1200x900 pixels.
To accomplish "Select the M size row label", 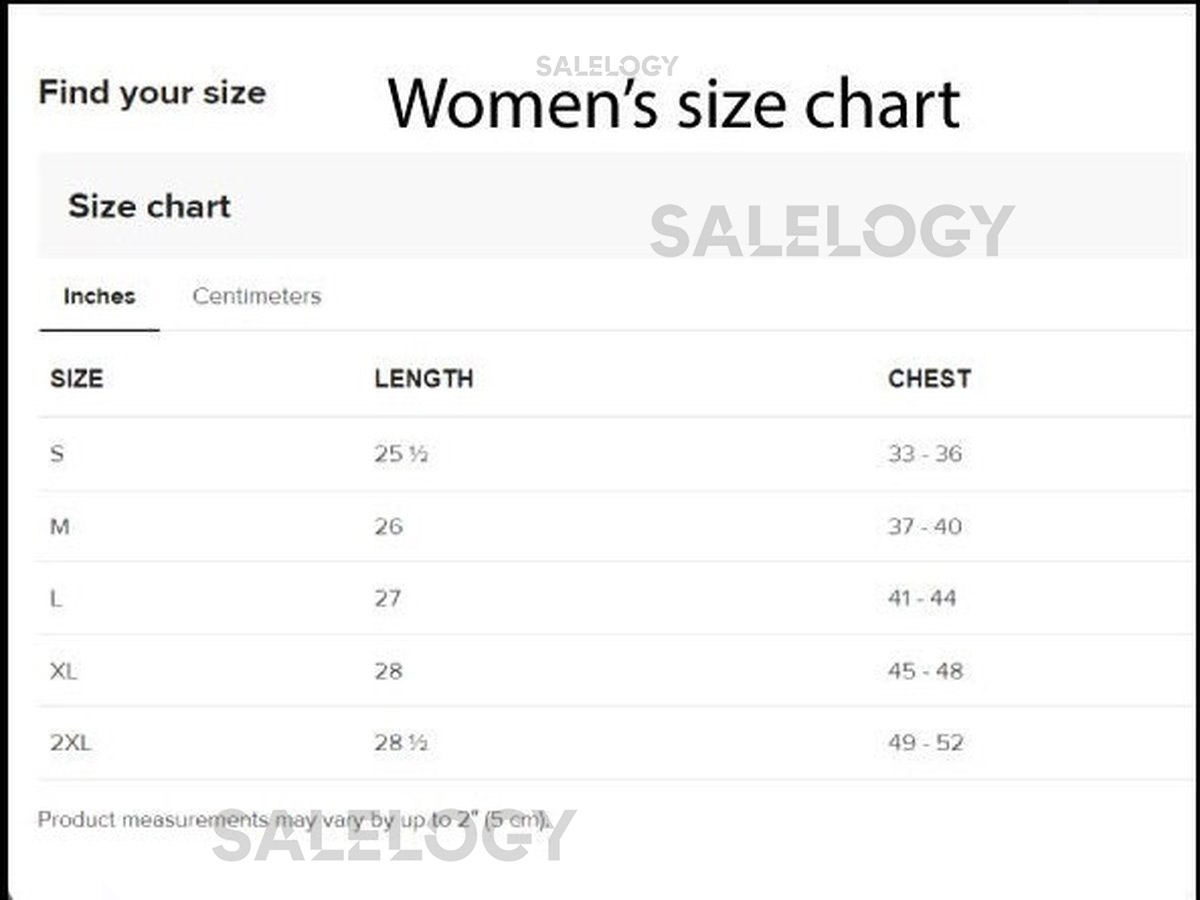I will coord(60,527).
